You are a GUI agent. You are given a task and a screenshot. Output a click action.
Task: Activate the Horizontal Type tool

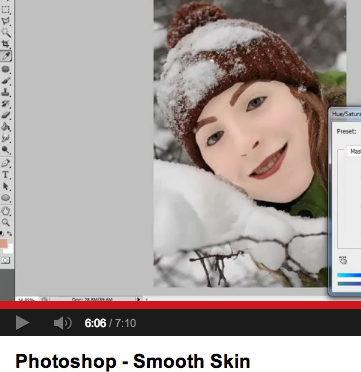point(6,175)
